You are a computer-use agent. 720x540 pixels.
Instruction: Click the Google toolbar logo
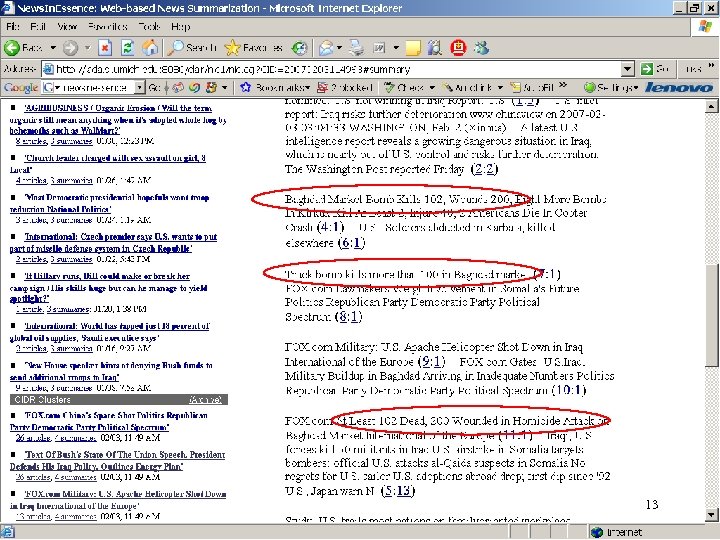21,87
